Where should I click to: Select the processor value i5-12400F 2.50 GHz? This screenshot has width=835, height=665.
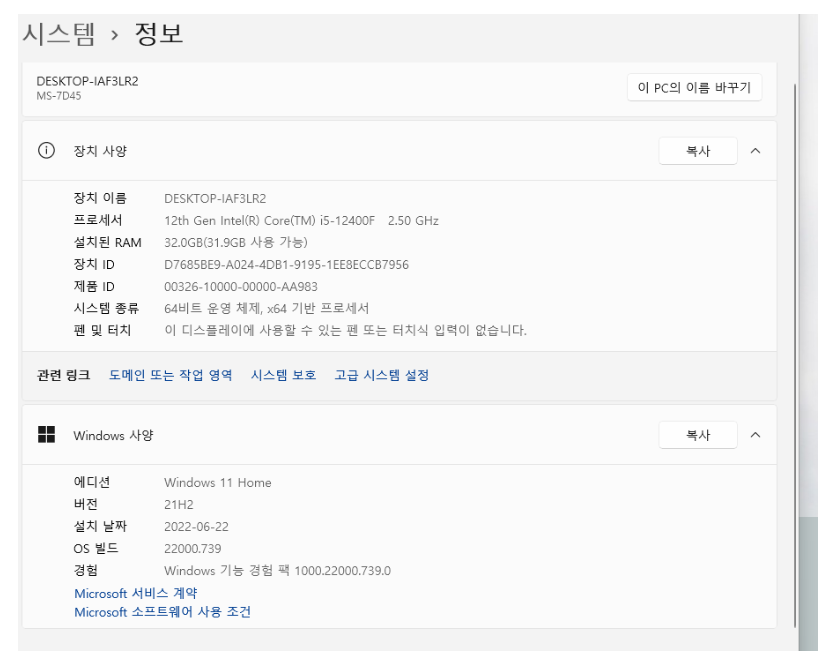[x=301, y=220]
